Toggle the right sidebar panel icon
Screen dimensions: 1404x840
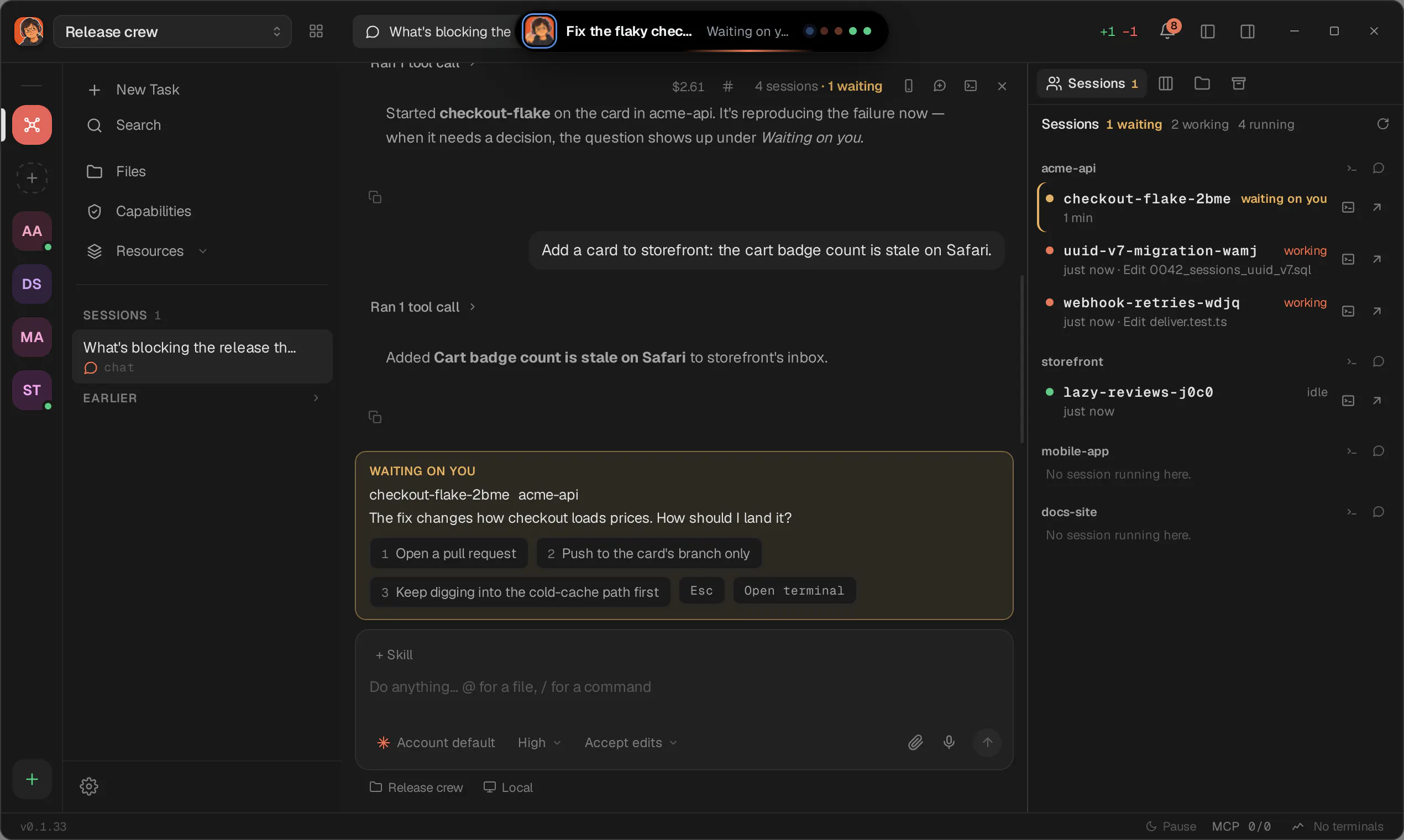pos(1247,31)
